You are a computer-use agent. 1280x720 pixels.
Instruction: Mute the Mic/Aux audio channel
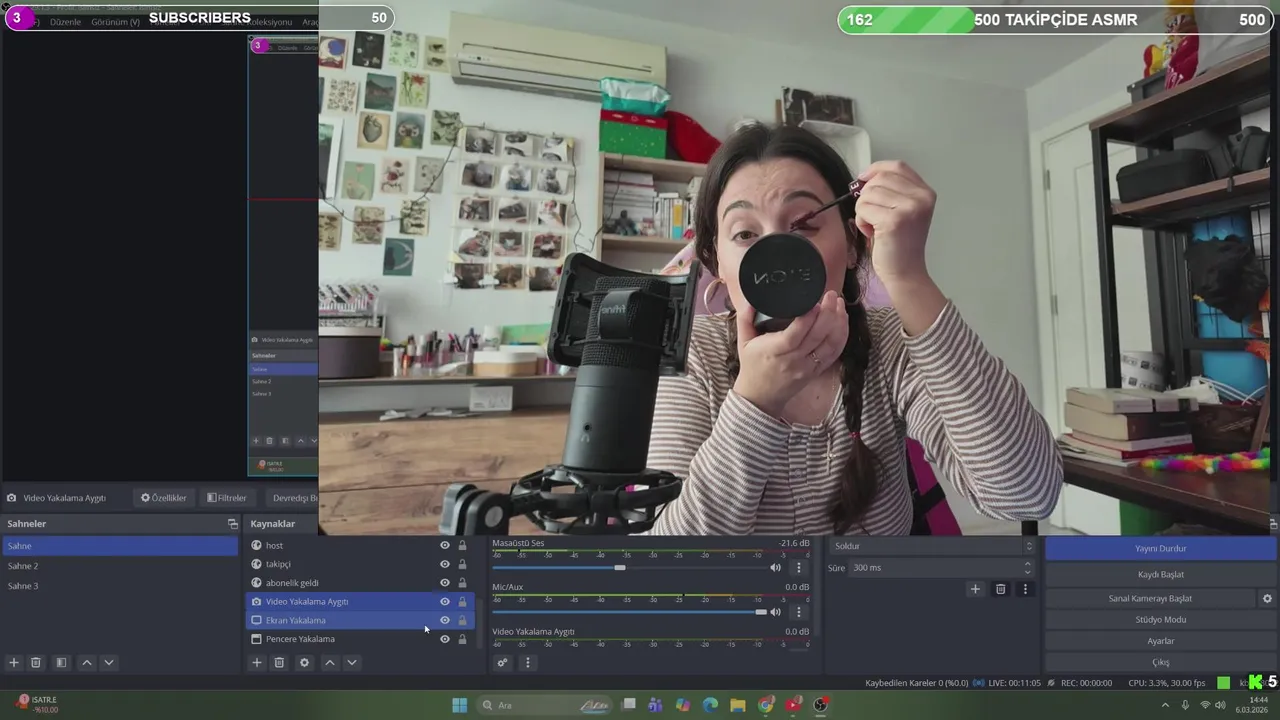click(x=775, y=612)
